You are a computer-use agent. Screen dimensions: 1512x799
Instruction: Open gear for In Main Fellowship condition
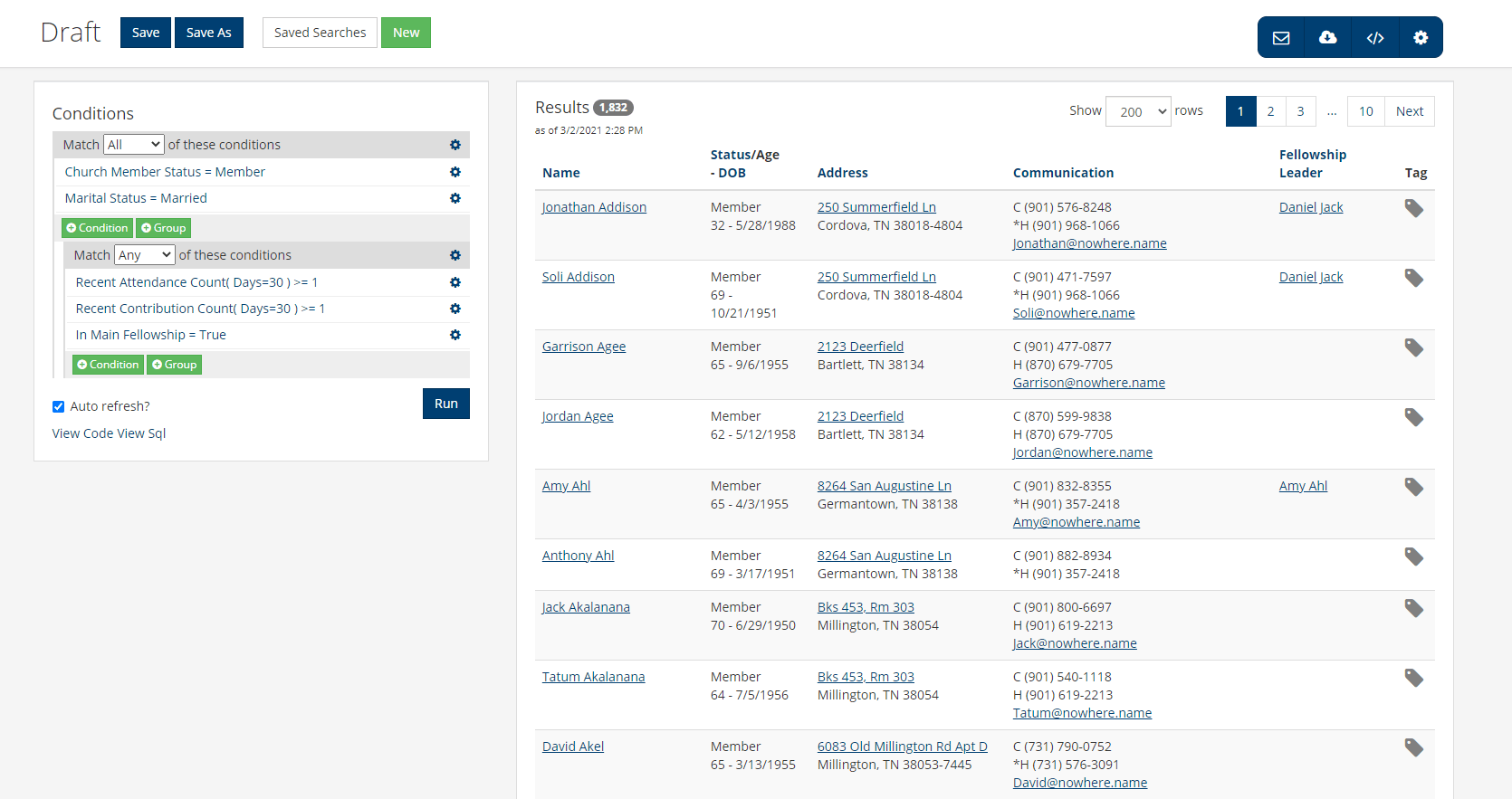coord(455,335)
